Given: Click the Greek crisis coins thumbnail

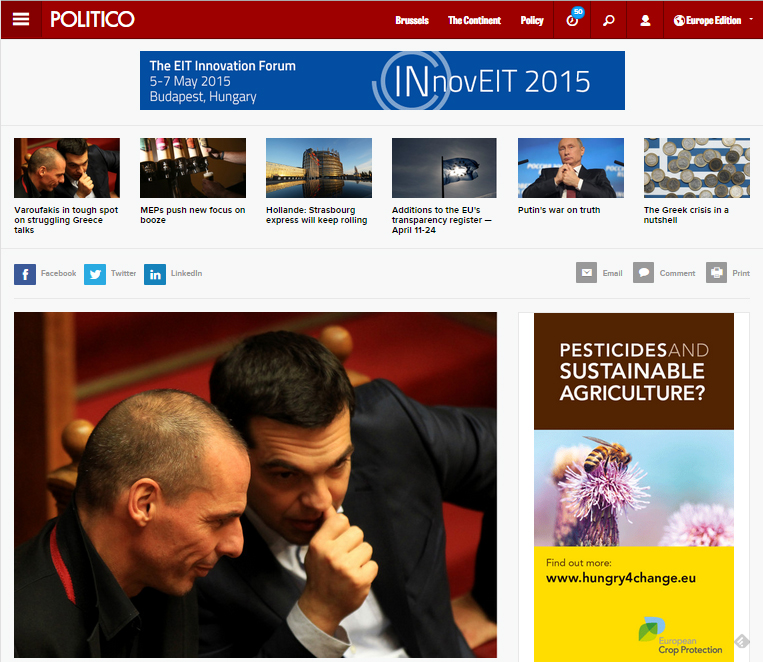Looking at the screenshot, I should [697, 168].
